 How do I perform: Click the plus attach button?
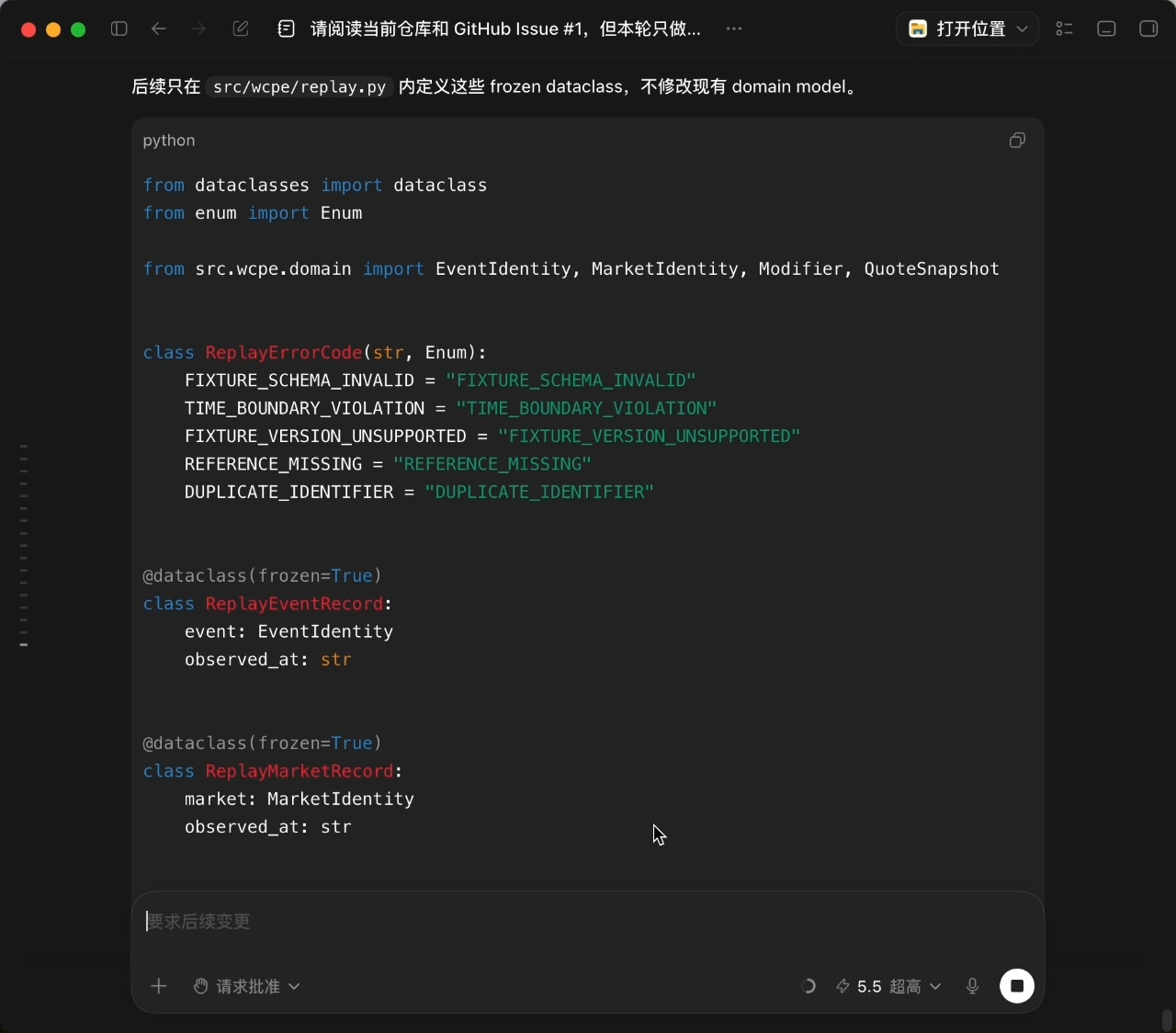point(159,986)
